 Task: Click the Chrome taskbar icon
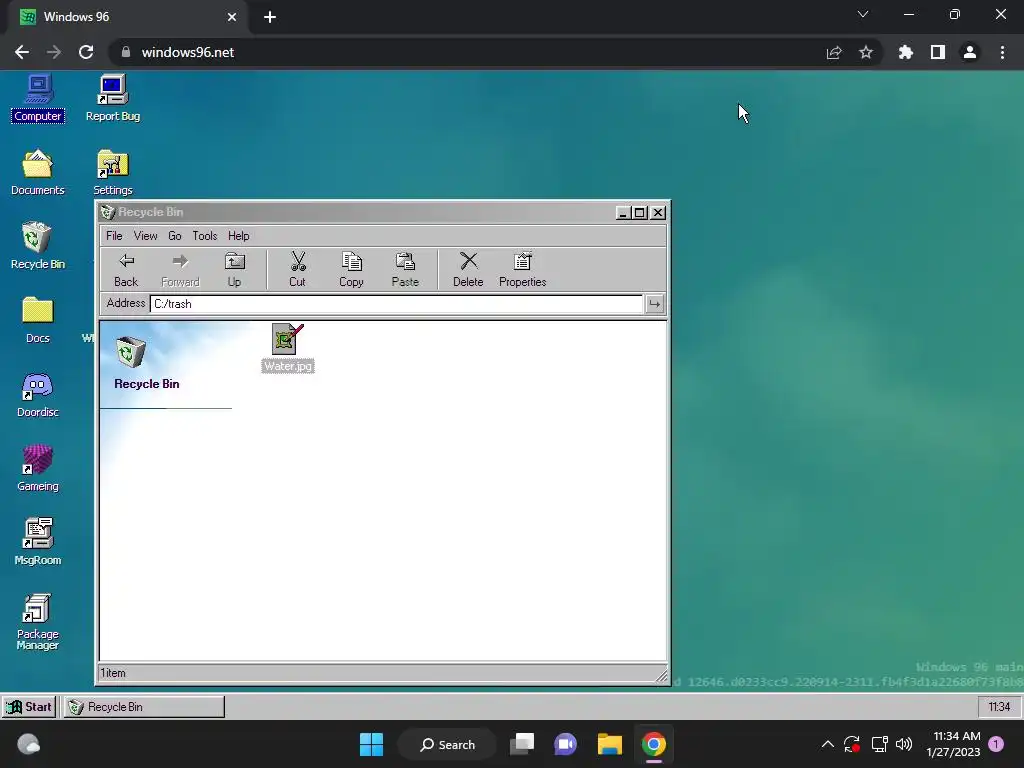click(x=654, y=744)
